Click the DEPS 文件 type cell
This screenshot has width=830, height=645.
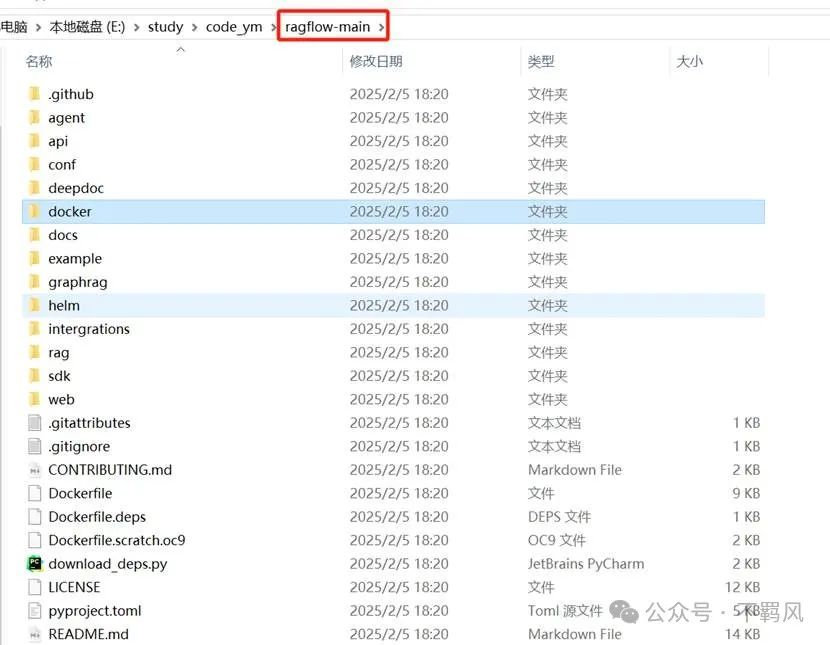(559, 516)
